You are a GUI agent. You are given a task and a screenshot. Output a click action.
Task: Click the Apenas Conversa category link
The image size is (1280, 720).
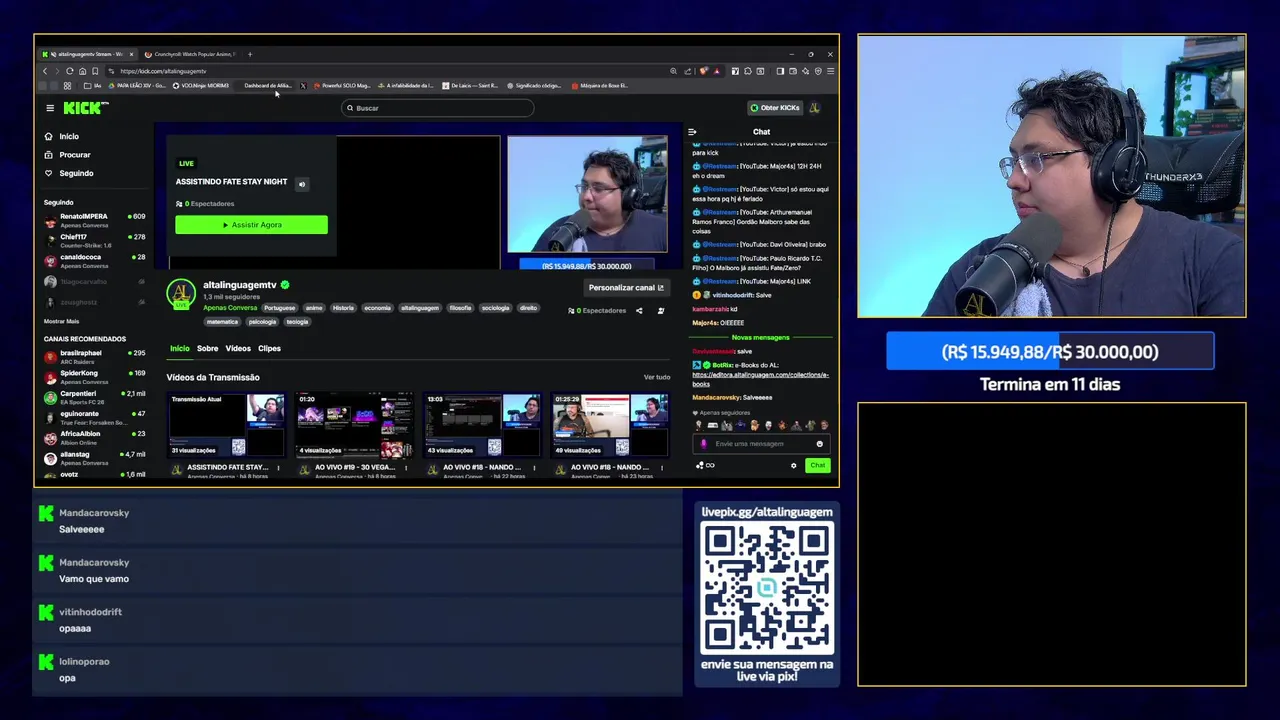pos(230,308)
